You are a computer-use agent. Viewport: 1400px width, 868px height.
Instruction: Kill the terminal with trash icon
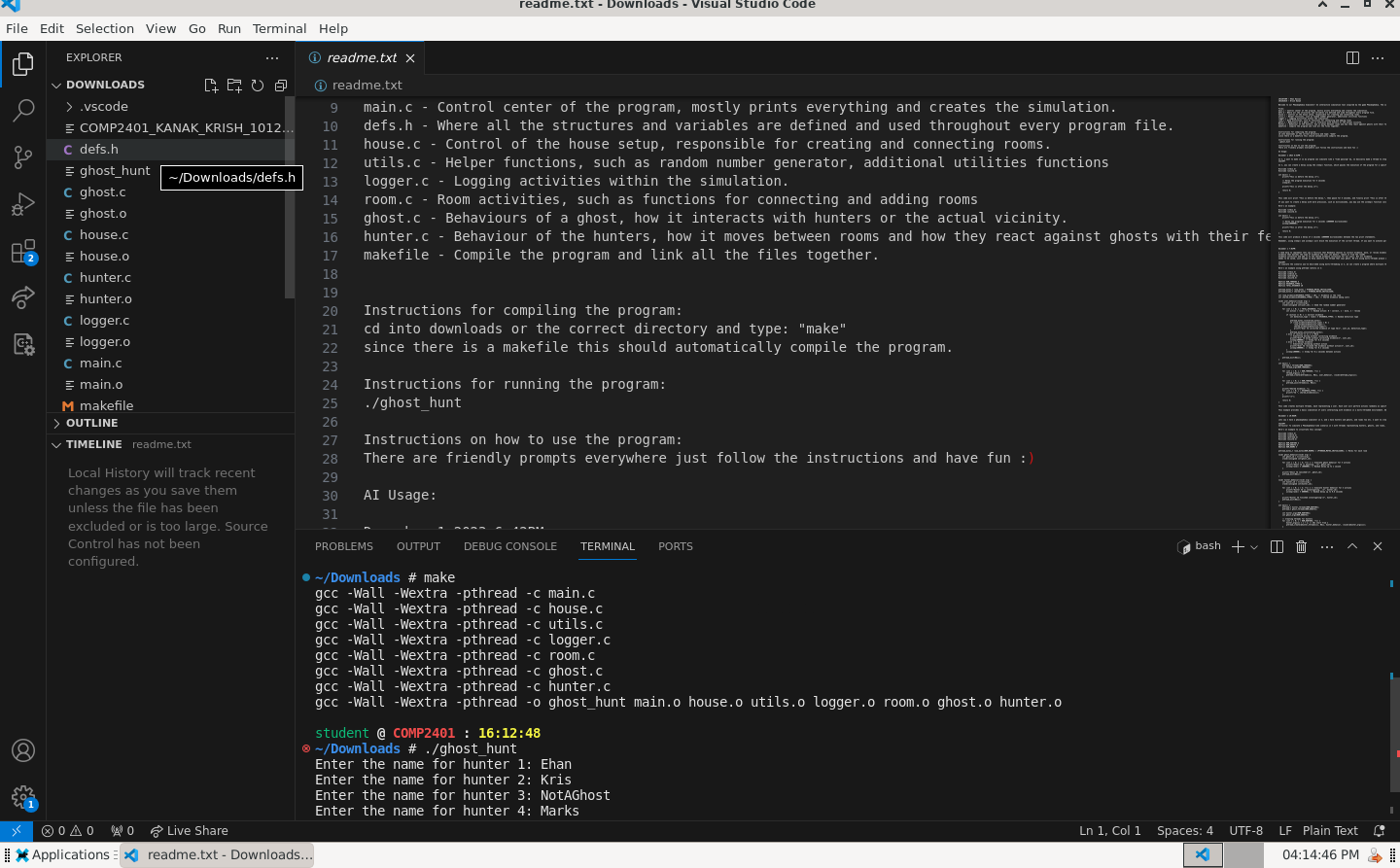(1302, 546)
